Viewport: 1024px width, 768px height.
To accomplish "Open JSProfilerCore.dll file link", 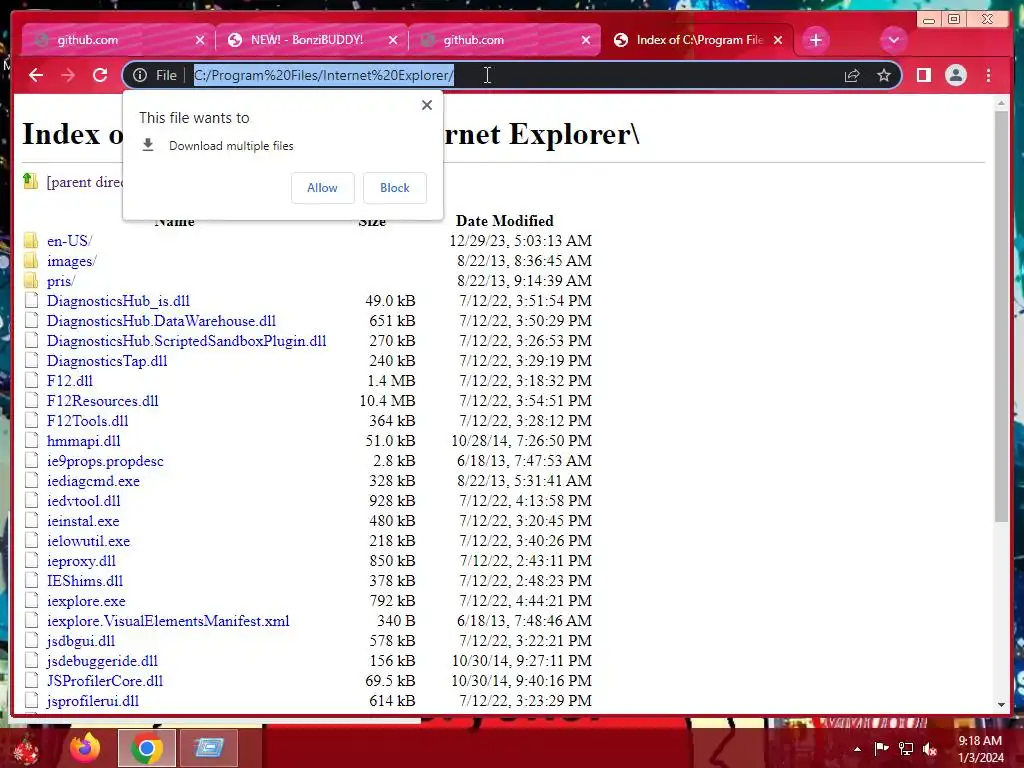I will coord(105,681).
